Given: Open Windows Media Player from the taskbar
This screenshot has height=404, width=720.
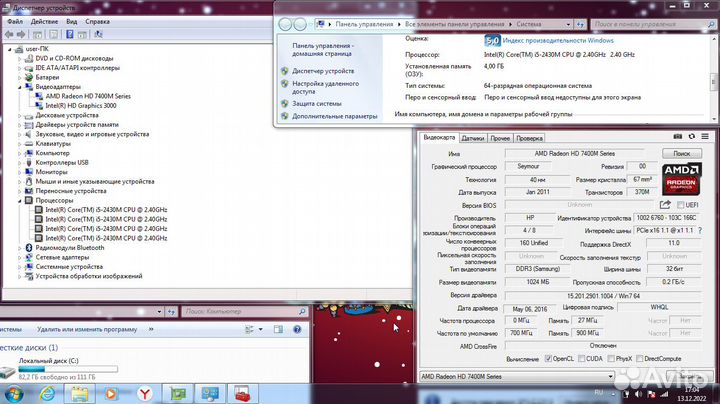Looking at the screenshot, I should coord(111,394).
